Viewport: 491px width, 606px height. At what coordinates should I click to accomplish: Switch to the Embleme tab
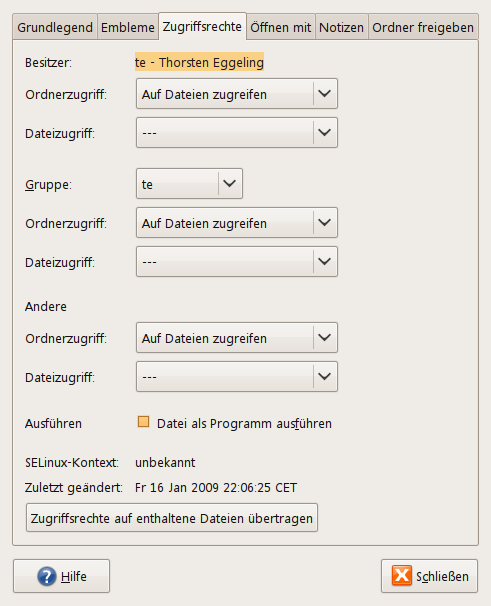[x=128, y=27]
